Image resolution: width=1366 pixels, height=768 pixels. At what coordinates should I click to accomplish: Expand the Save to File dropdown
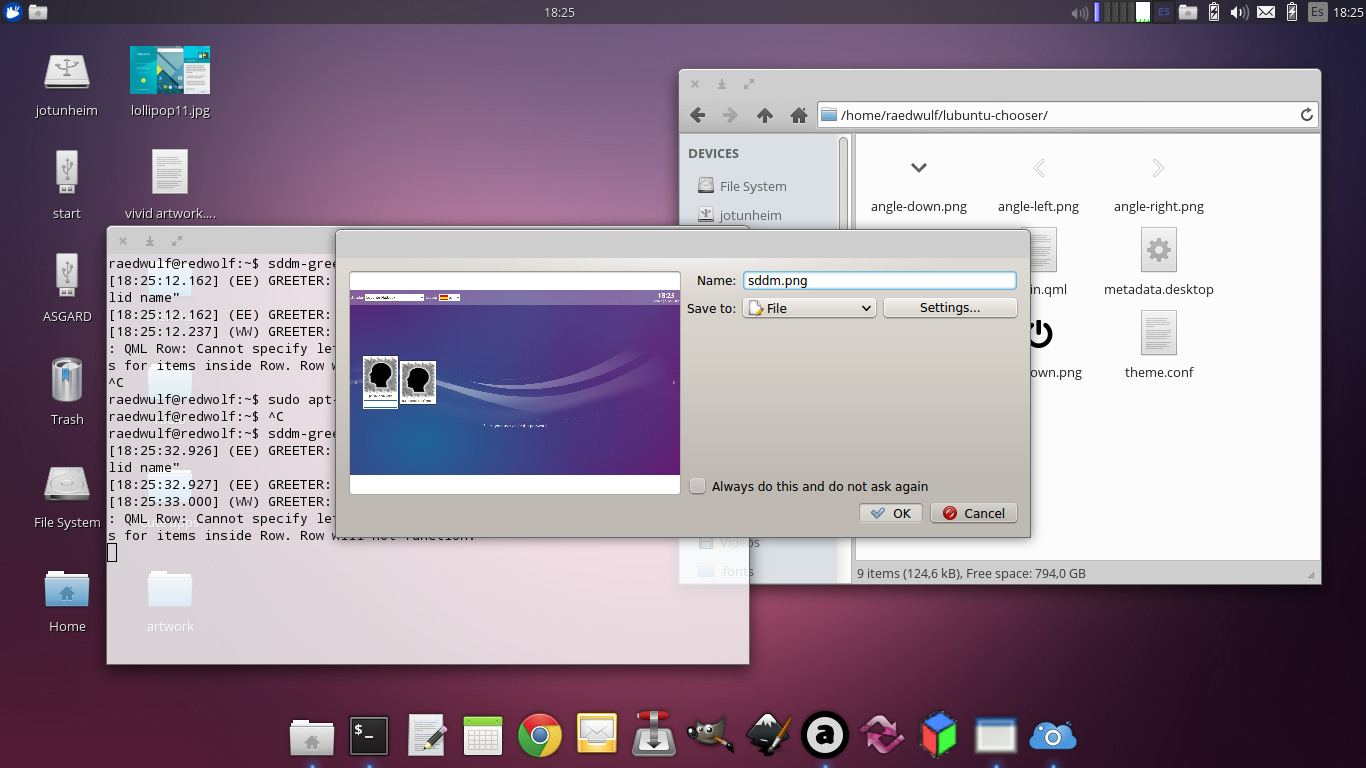(x=809, y=308)
